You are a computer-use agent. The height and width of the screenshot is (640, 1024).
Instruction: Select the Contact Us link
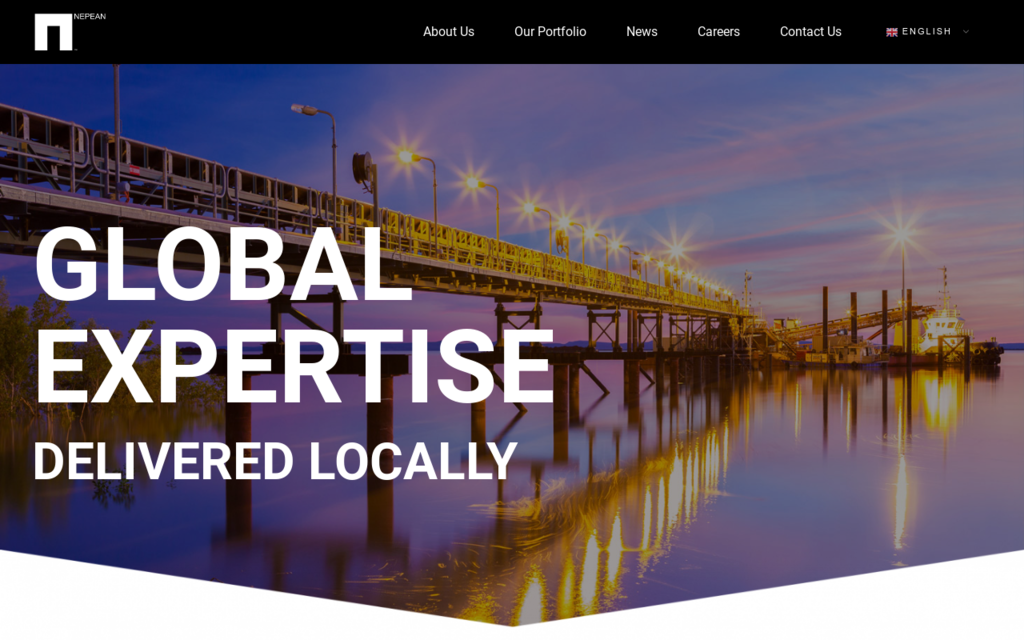tap(810, 32)
